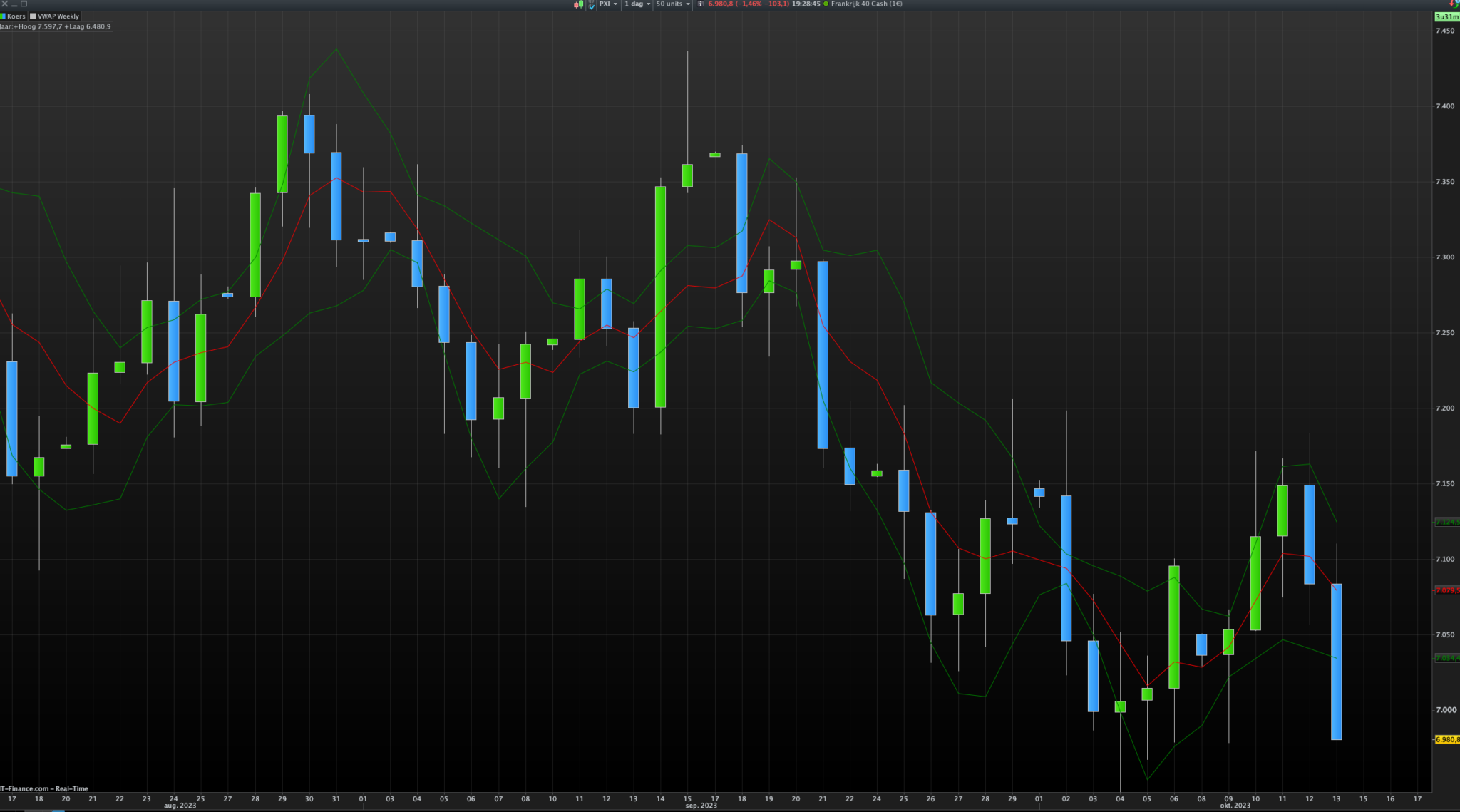Click the red 7.079 VWAP price label

[x=1446, y=590]
